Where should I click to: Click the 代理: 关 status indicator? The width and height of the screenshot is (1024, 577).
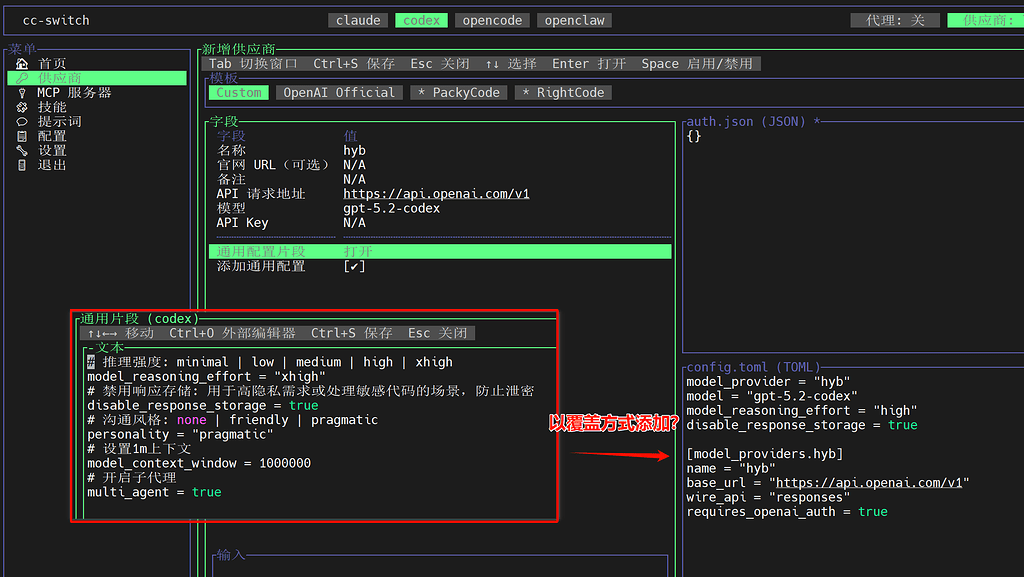coord(895,20)
